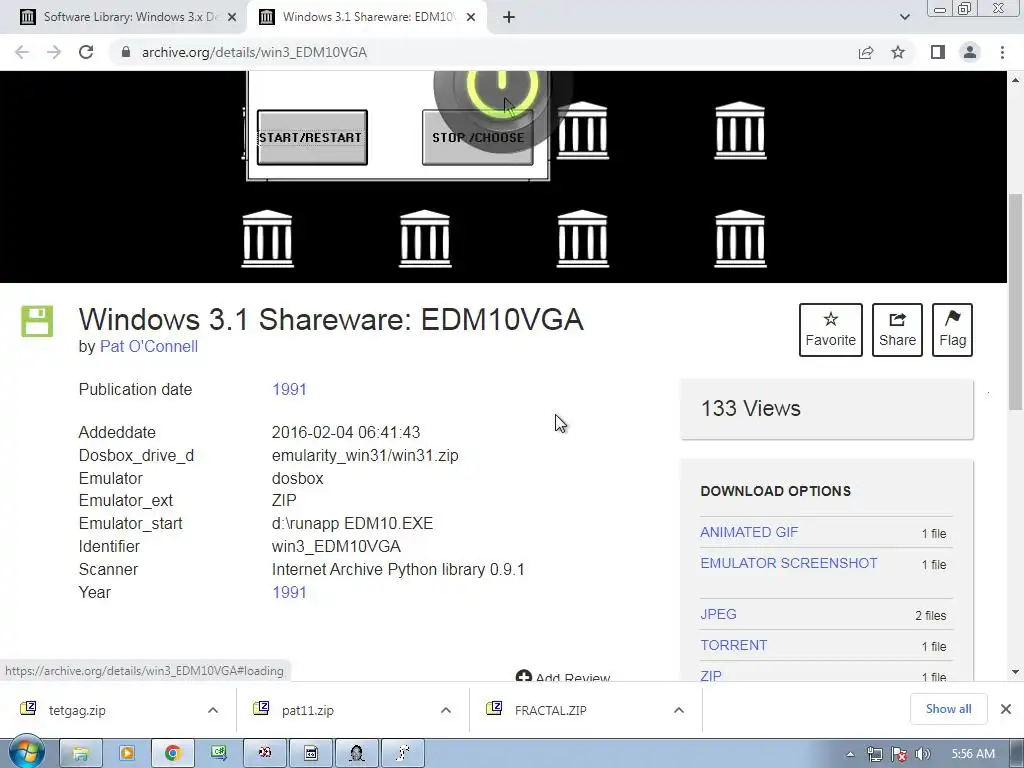This screenshot has height=768, width=1024.
Task: Click the system clock showing 5:56 AM
Action: click(973, 754)
